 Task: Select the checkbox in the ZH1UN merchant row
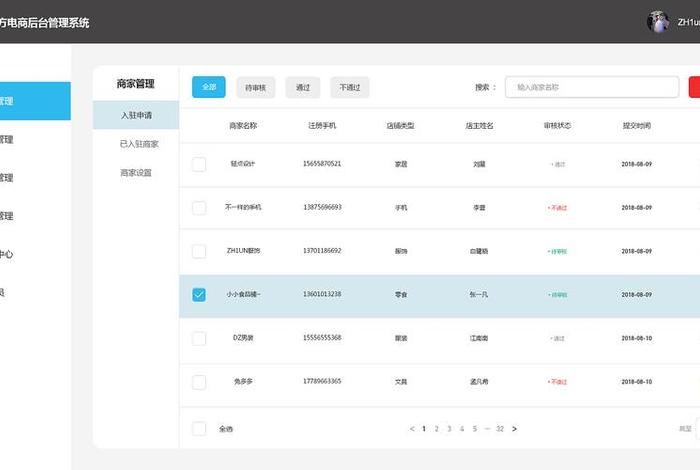pos(199,251)
